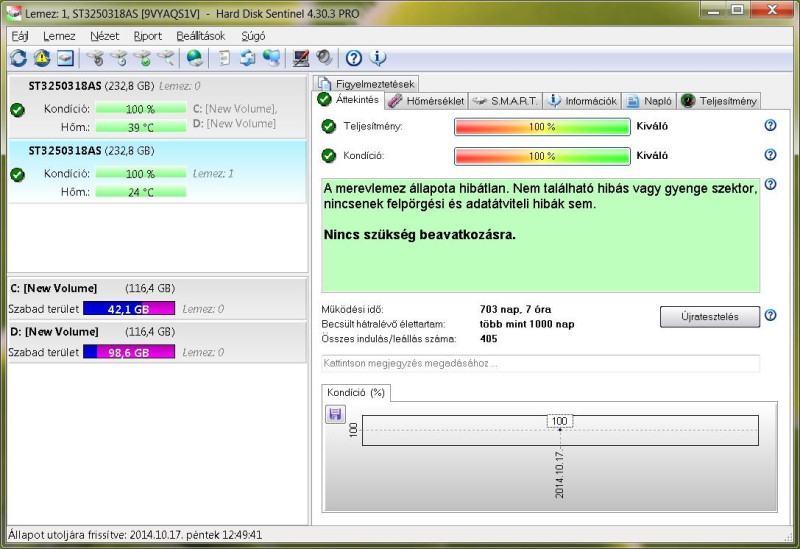Open the Nézet menu
The image size is (800, 549).
tap(105, 36)
